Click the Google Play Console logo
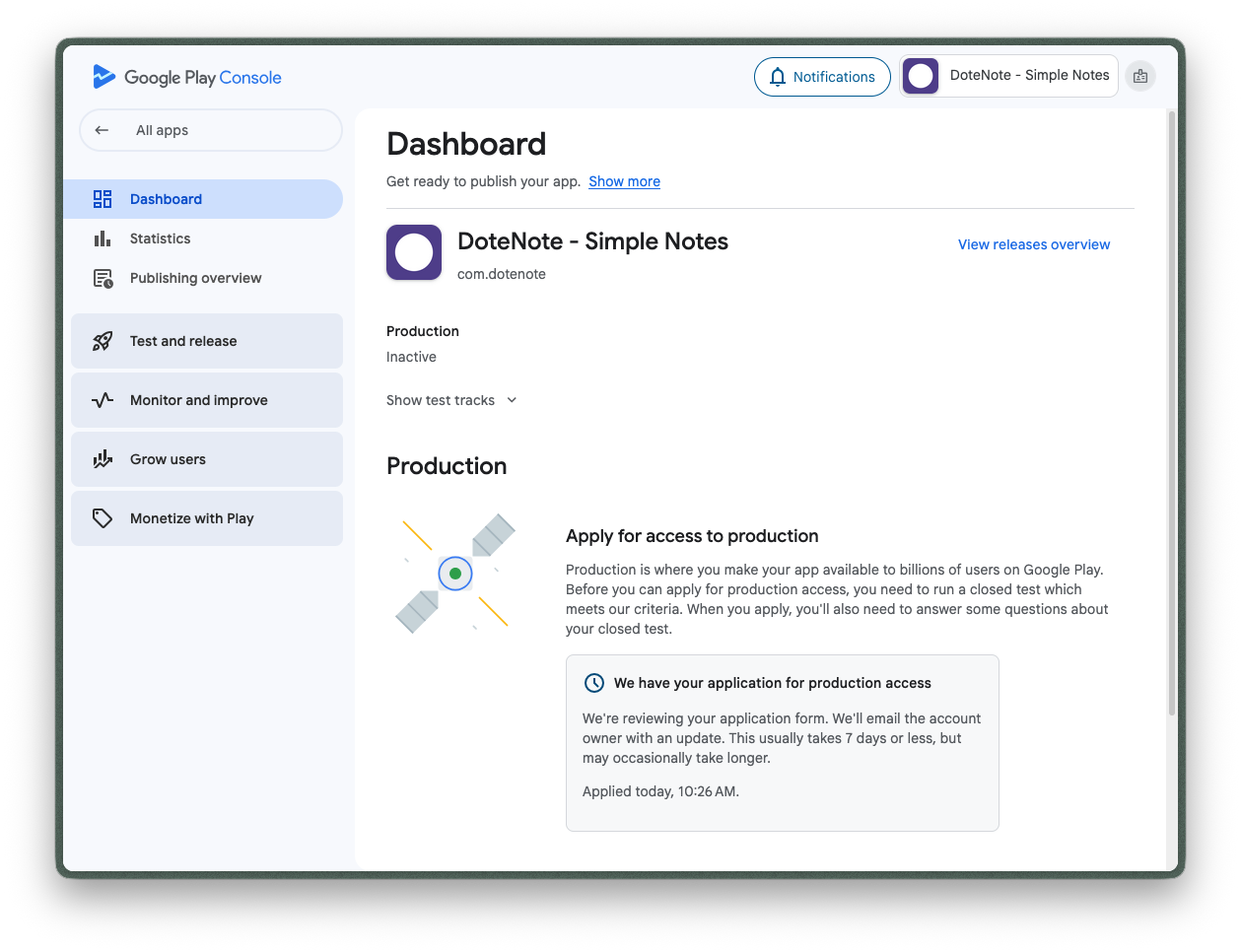This screenshot has width=1241, height=952. (186, 77)
